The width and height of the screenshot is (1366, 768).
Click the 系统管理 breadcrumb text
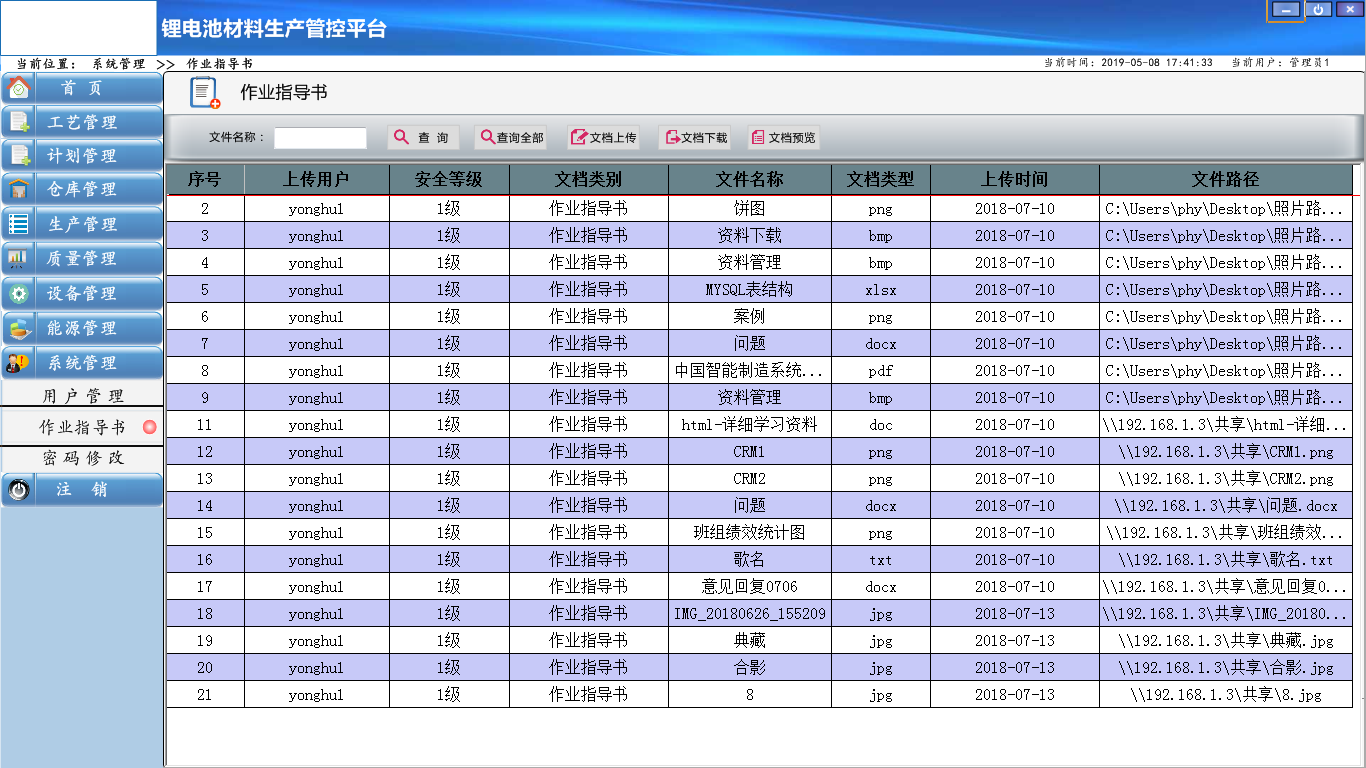tap(119, 64)
